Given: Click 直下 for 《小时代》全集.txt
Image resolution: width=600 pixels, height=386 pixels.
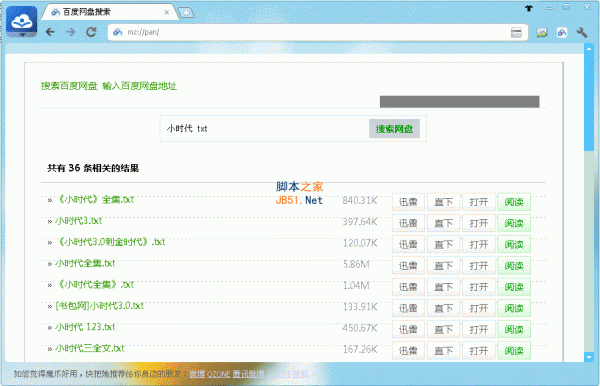Looking at the screenshot, I should click(443, 202).
